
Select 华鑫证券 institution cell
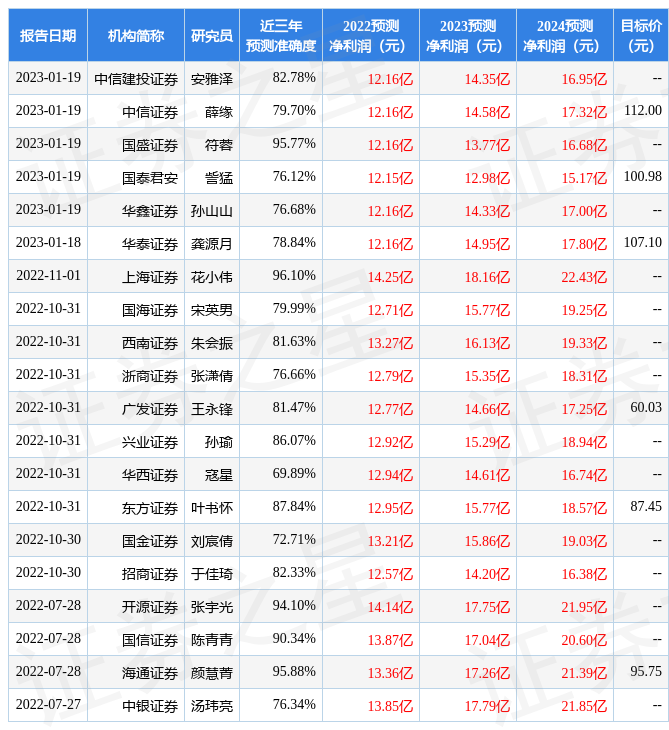point(136,211)
